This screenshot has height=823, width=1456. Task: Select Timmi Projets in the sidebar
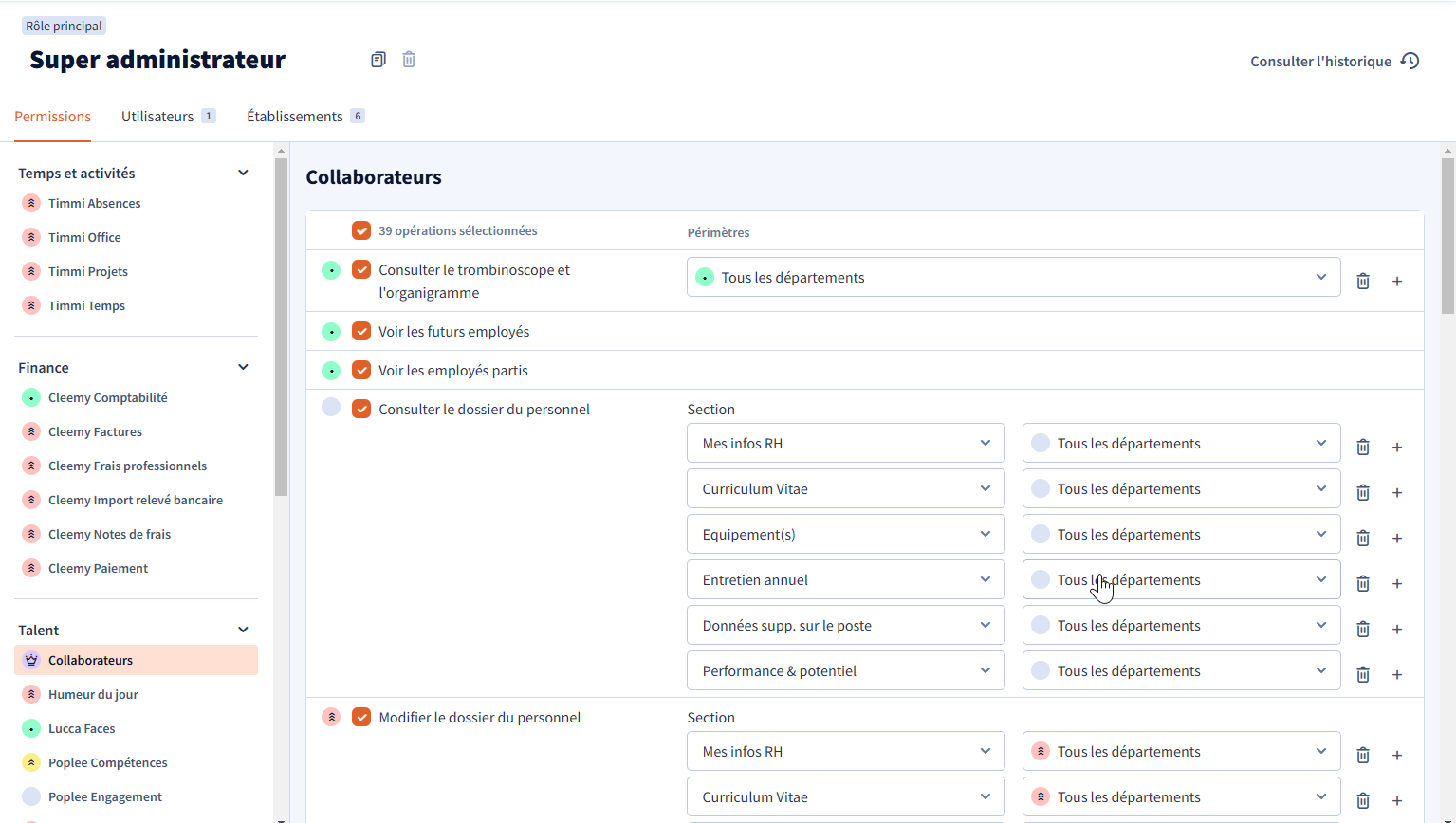[x=136, y=271]
